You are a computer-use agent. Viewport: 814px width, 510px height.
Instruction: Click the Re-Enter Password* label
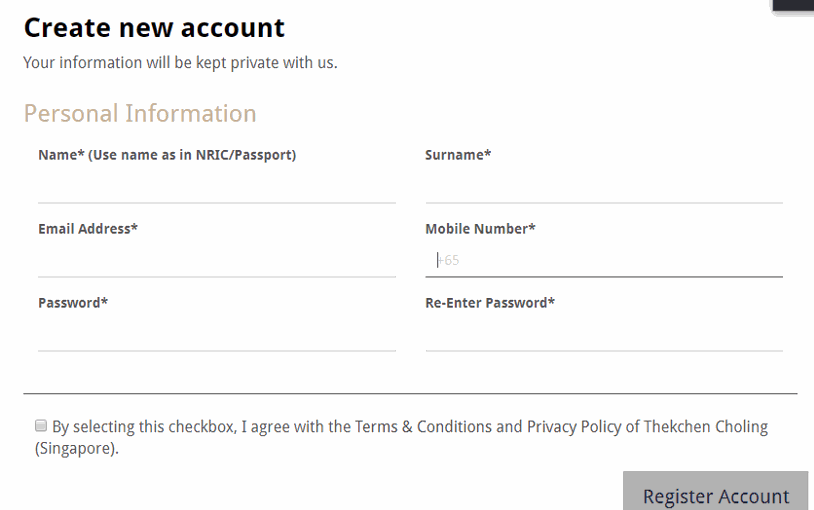[x=490, y=303]
